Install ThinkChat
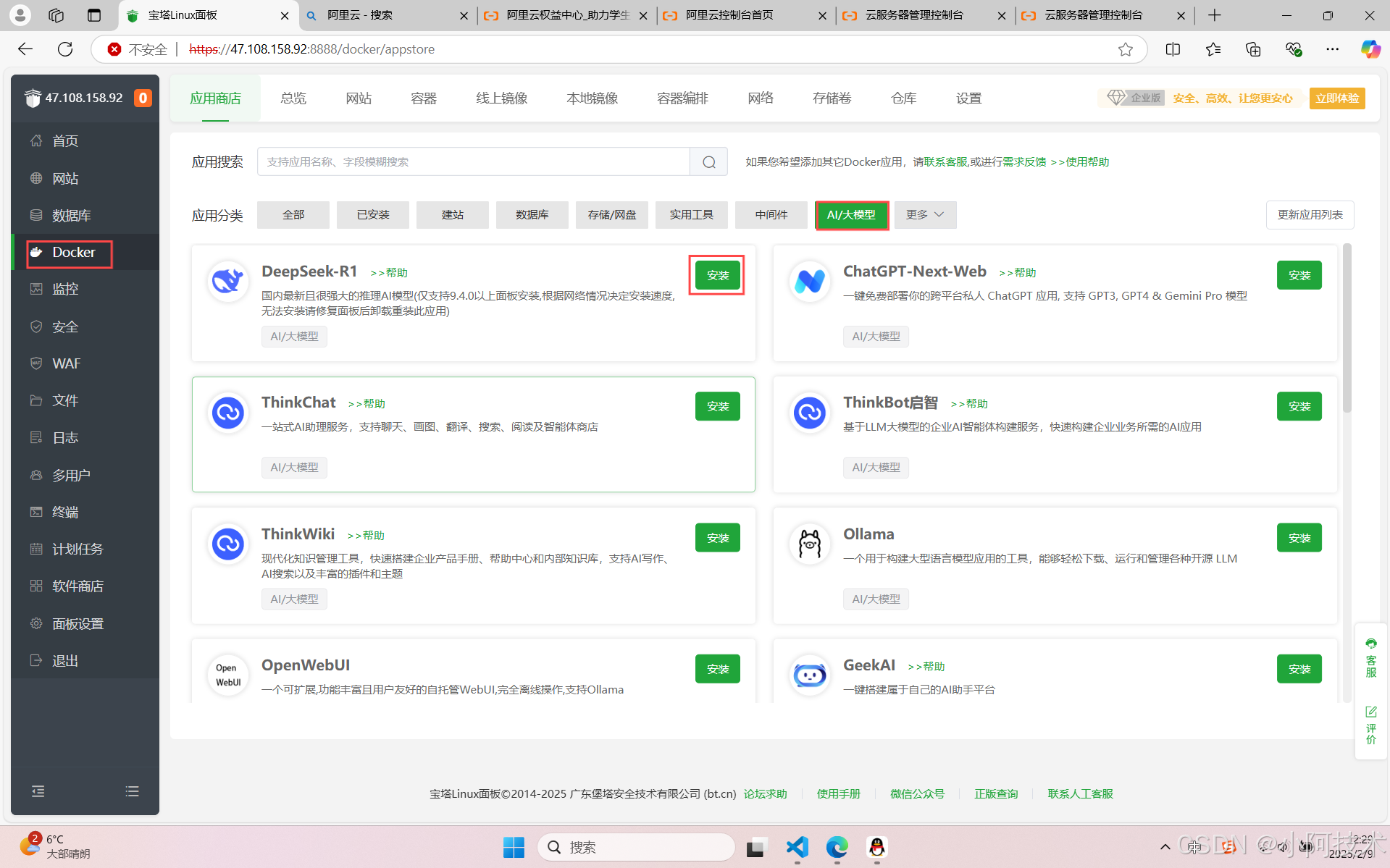Image resolution: width=1390 pixels, height=868 pixels. tap(717, 406)
